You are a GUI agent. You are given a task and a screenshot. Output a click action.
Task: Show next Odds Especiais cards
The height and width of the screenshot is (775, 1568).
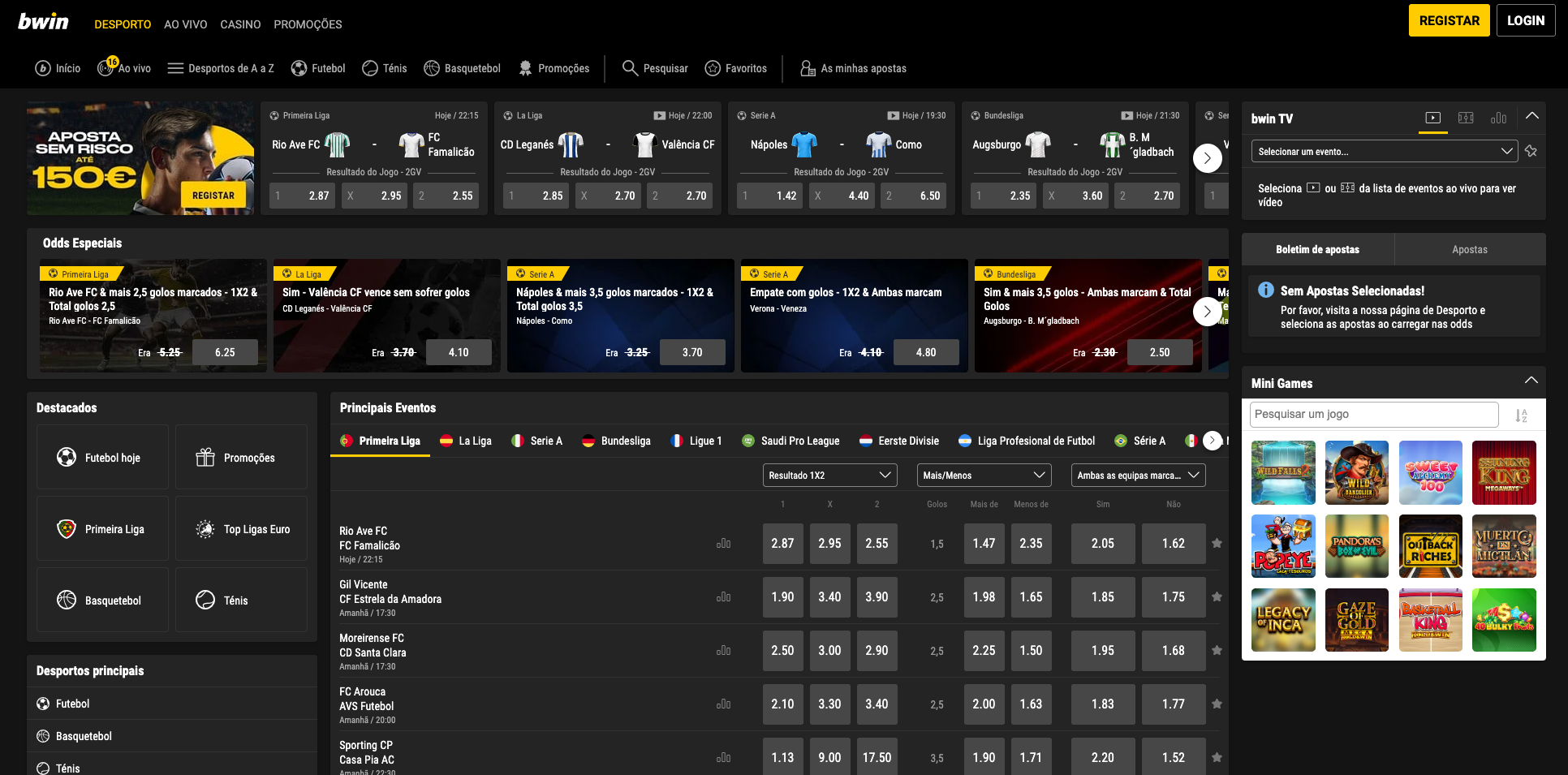[x=1208, y=311]
